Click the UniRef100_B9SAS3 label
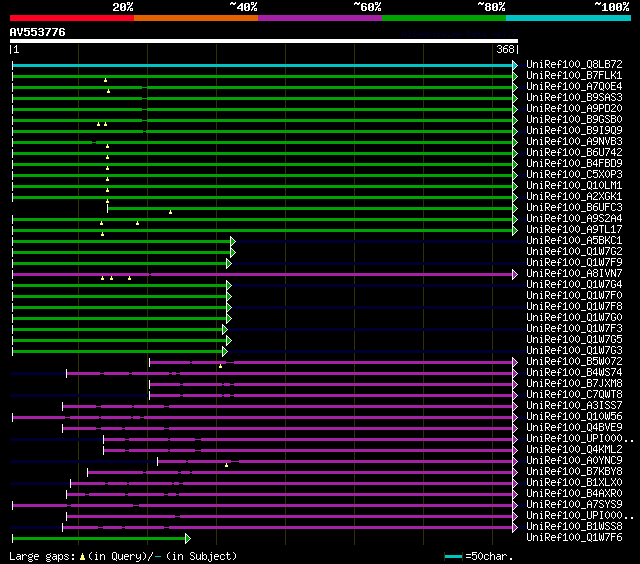The width and height of the screenshot is (640, 564). 574,98
